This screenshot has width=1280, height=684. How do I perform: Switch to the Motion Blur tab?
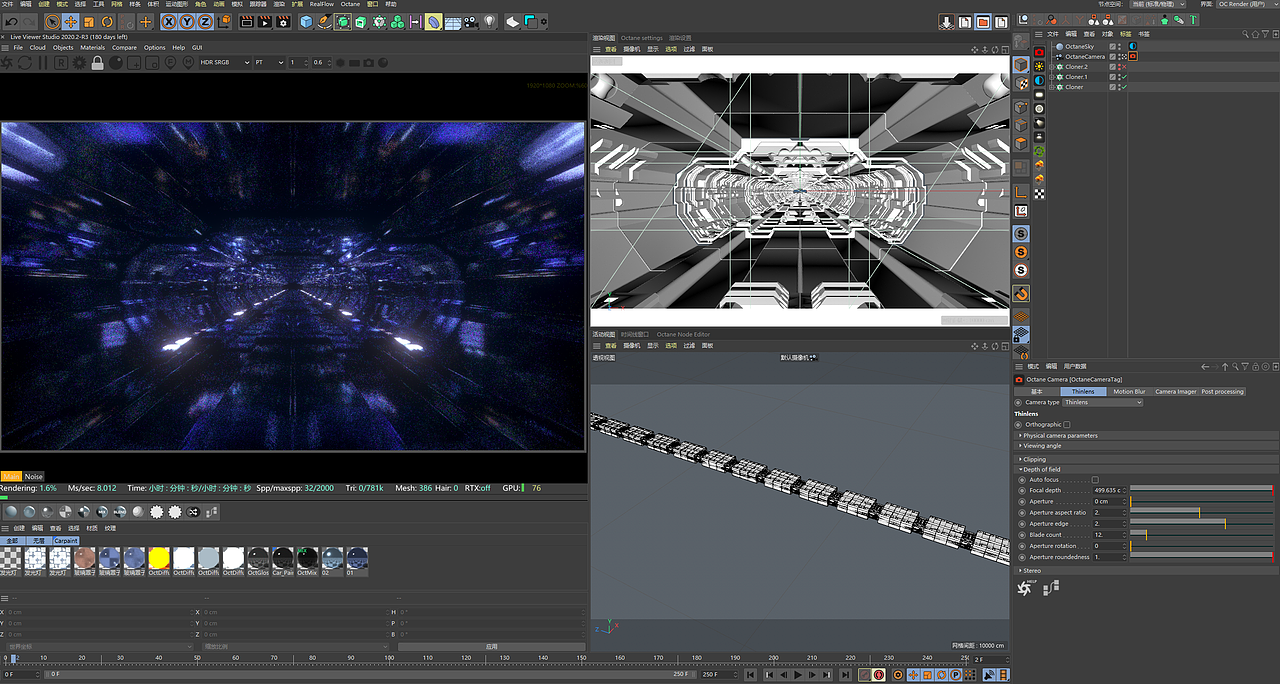(1129, 391)
